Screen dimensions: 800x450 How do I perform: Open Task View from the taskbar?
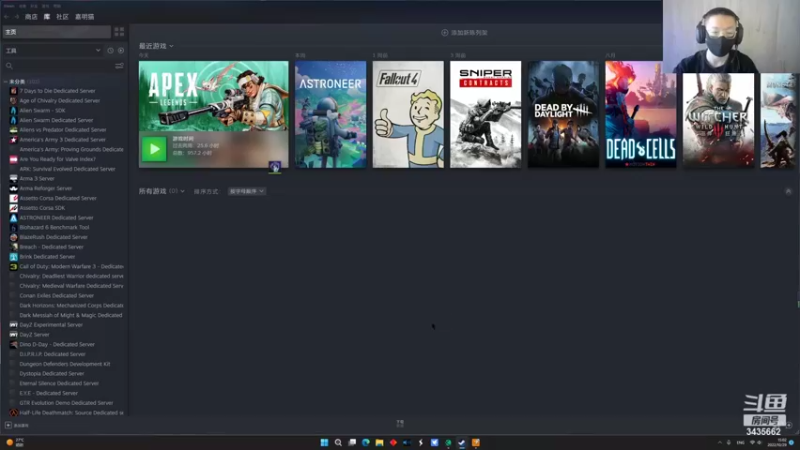(x=352, y=442)
